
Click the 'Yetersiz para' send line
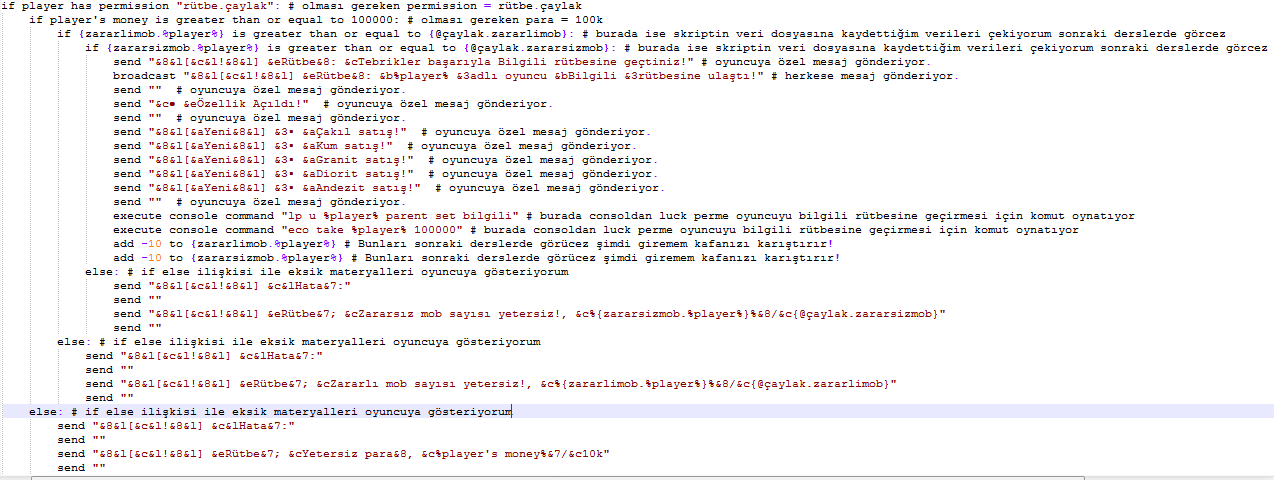(x=330, y=453)
